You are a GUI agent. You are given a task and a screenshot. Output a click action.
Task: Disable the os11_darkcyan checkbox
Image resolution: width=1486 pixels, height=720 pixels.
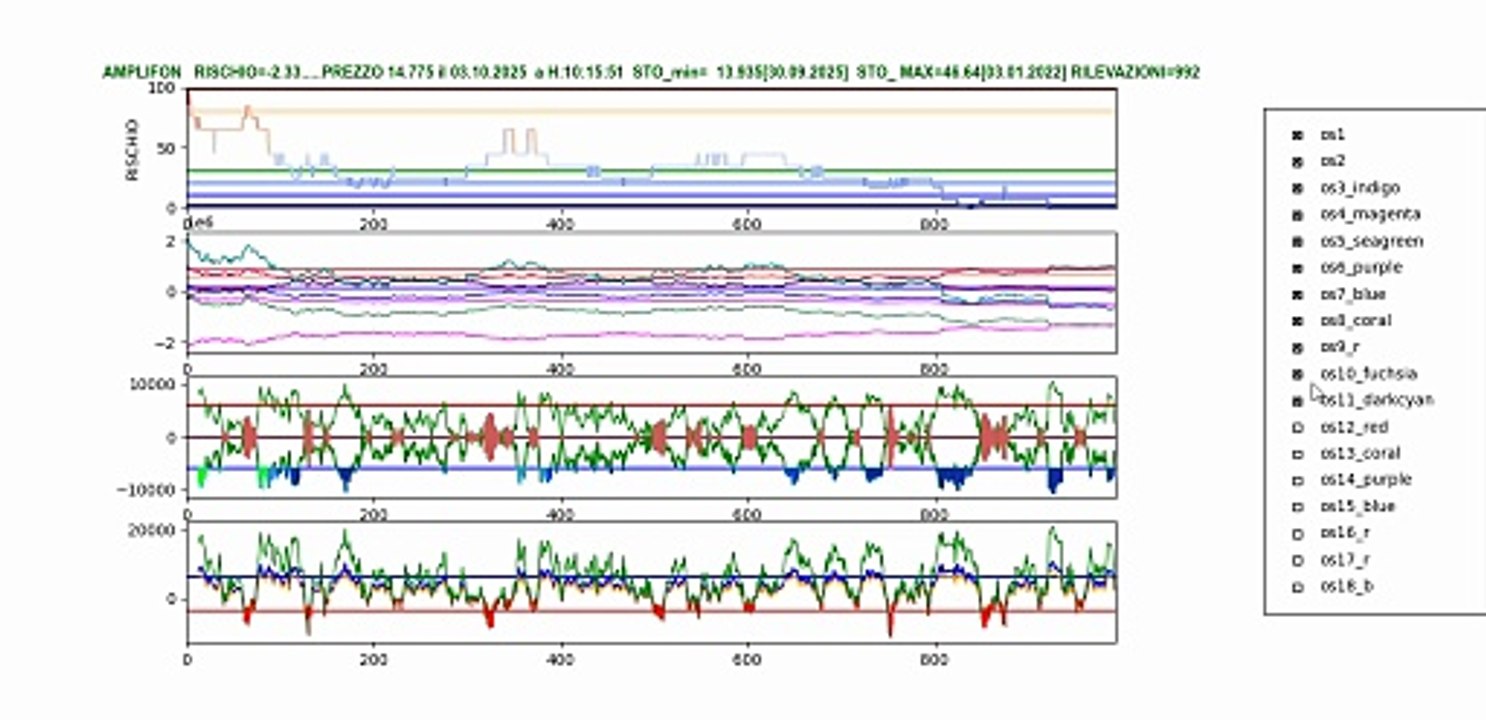pos(1297,400)
